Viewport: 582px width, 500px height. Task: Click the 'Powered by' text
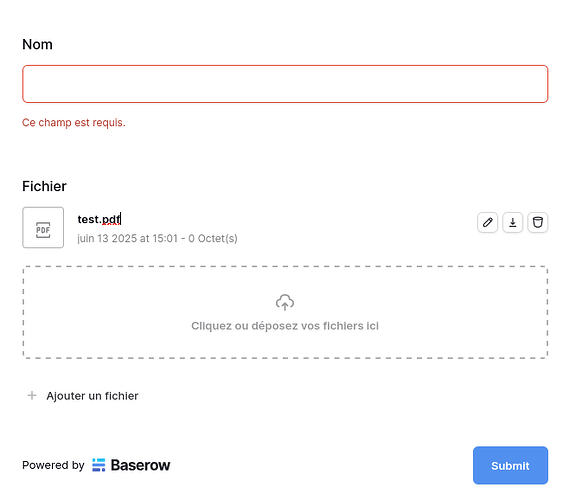click(x=53, y=465)
